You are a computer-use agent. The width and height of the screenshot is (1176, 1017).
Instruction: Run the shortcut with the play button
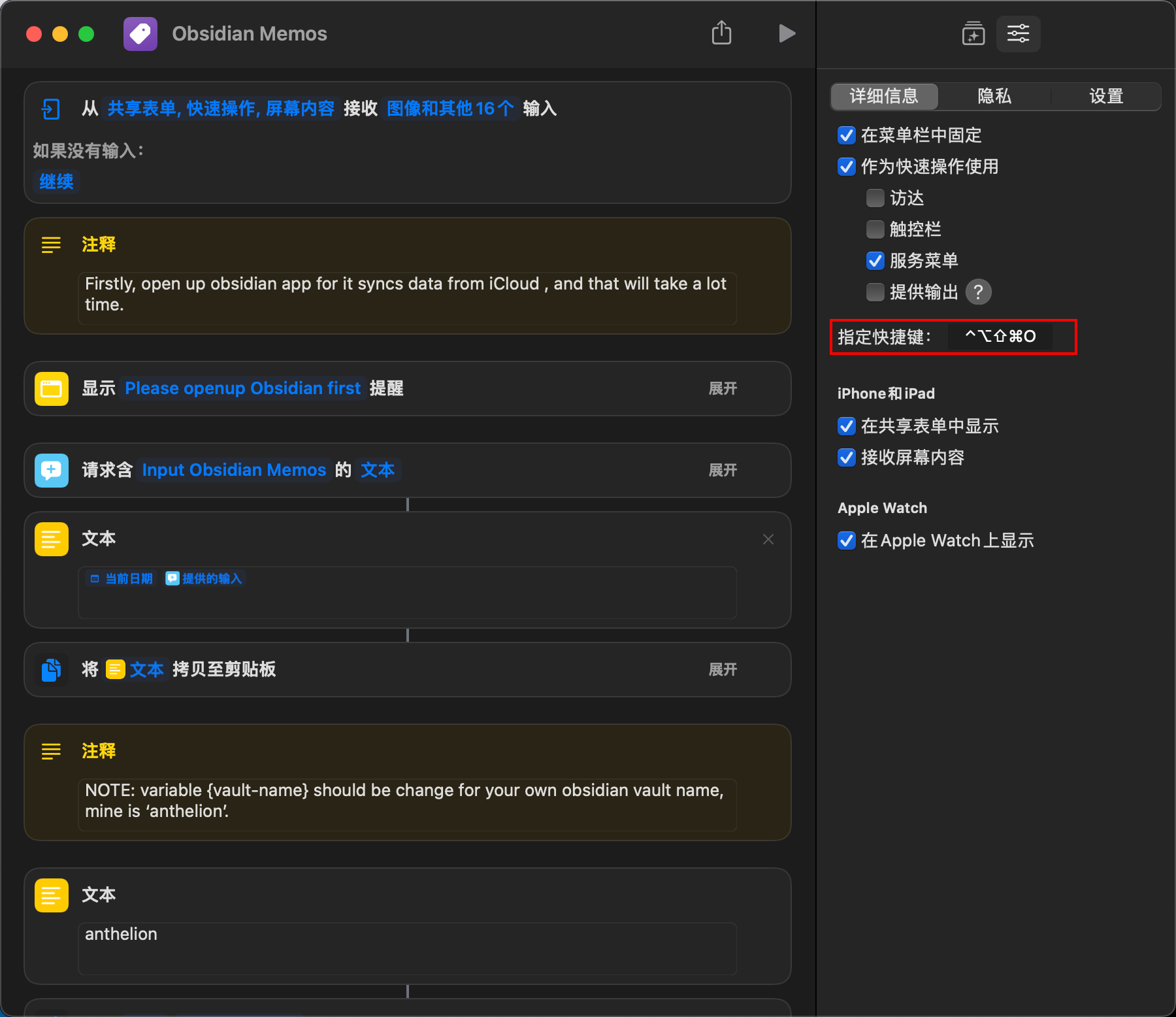(787, 33)
